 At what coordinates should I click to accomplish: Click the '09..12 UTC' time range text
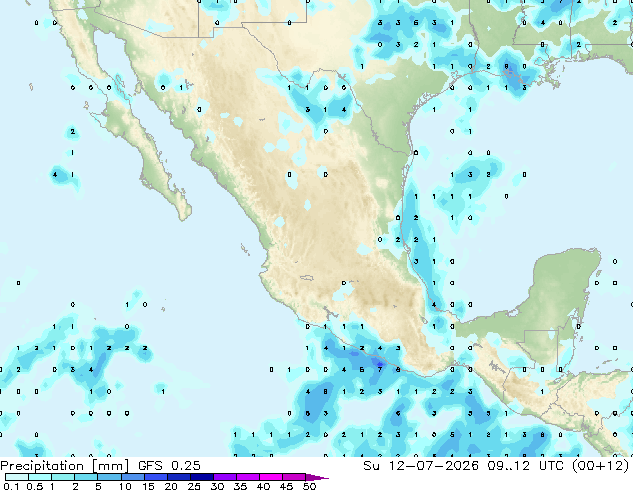tap(526, 465)
